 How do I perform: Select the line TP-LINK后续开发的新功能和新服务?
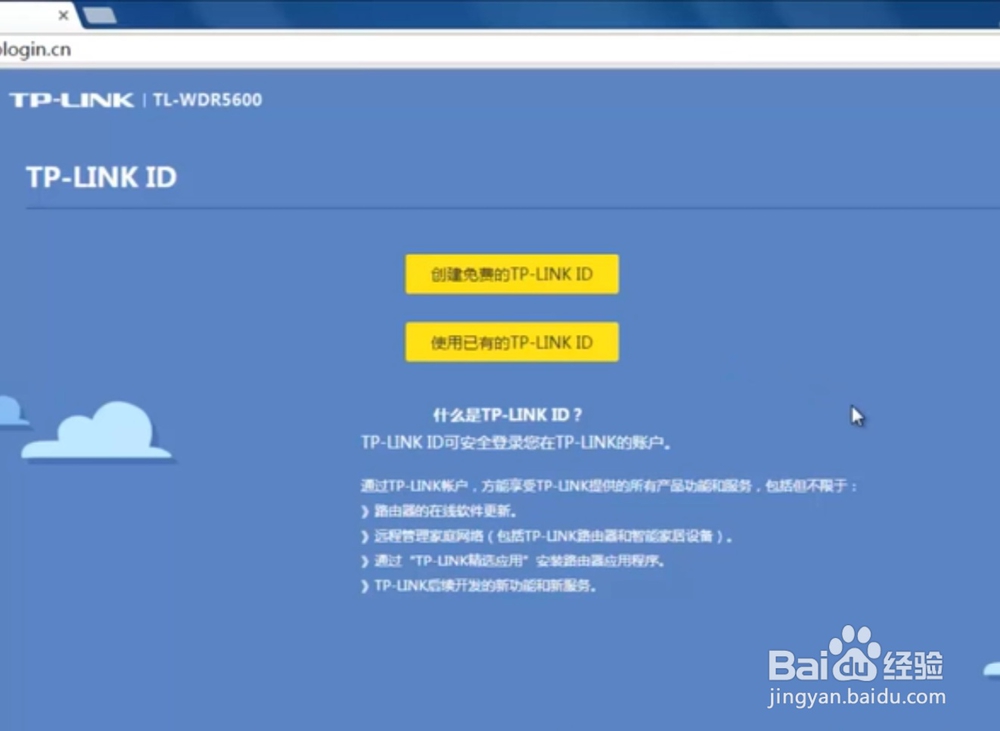(485, 586)
